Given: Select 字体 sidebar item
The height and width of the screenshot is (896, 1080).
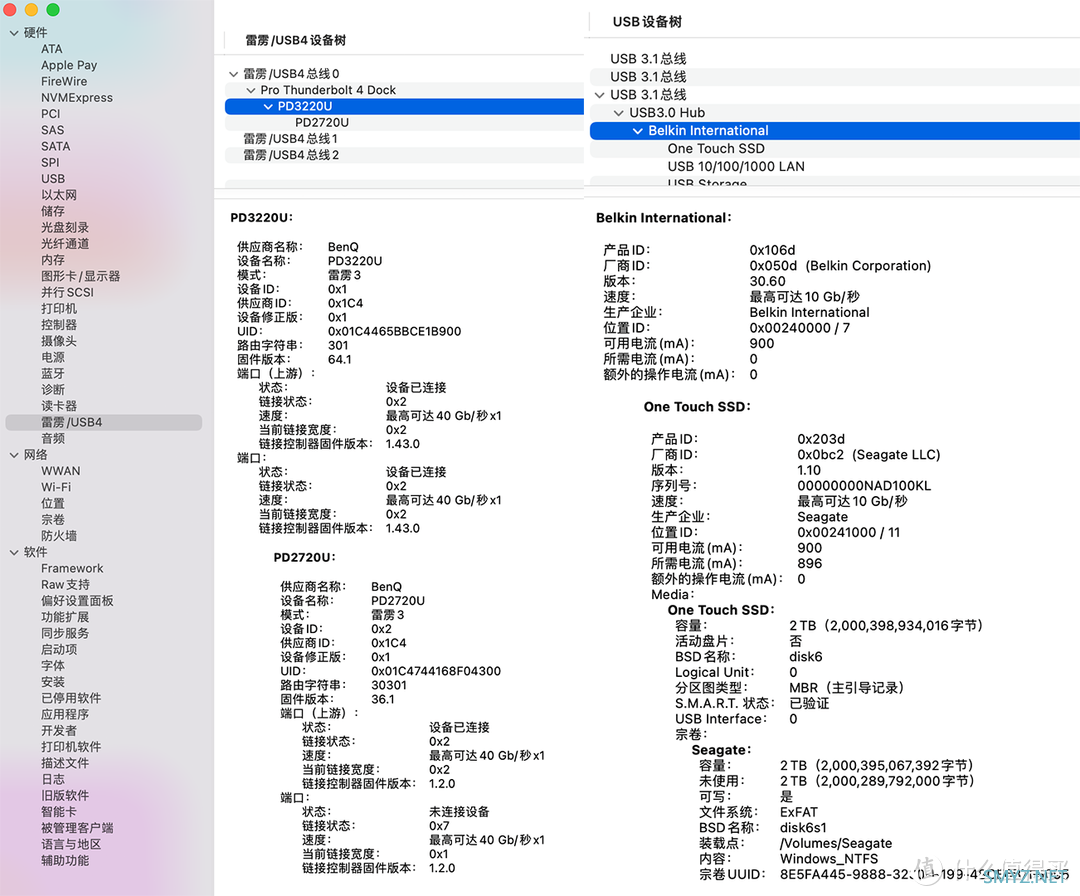Looking at the screenshot, I should [53, 665].
